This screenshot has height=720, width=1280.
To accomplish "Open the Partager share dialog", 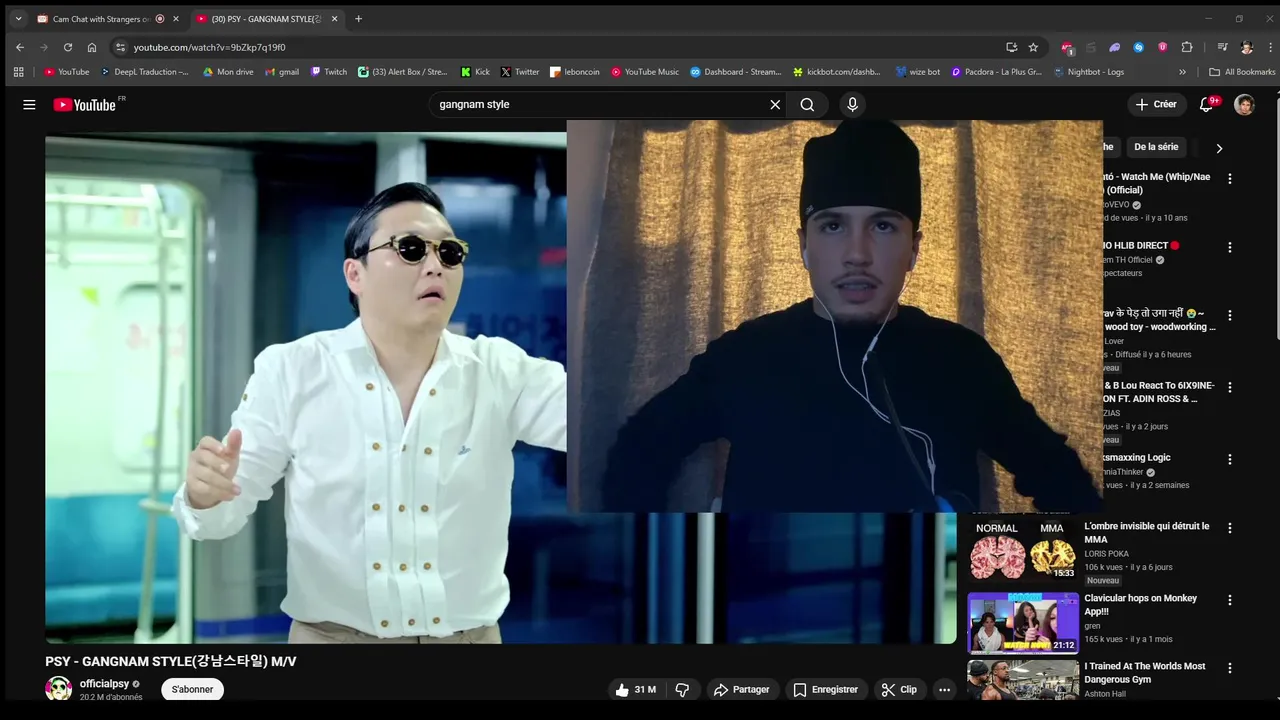I will click(x=742, y=690).
